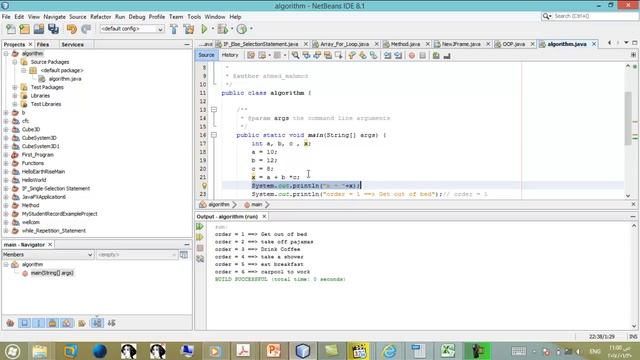The image size is (640, 360).
Task: Toggle Fully Qualified Names in Navigator
Action: click(82, 323)
